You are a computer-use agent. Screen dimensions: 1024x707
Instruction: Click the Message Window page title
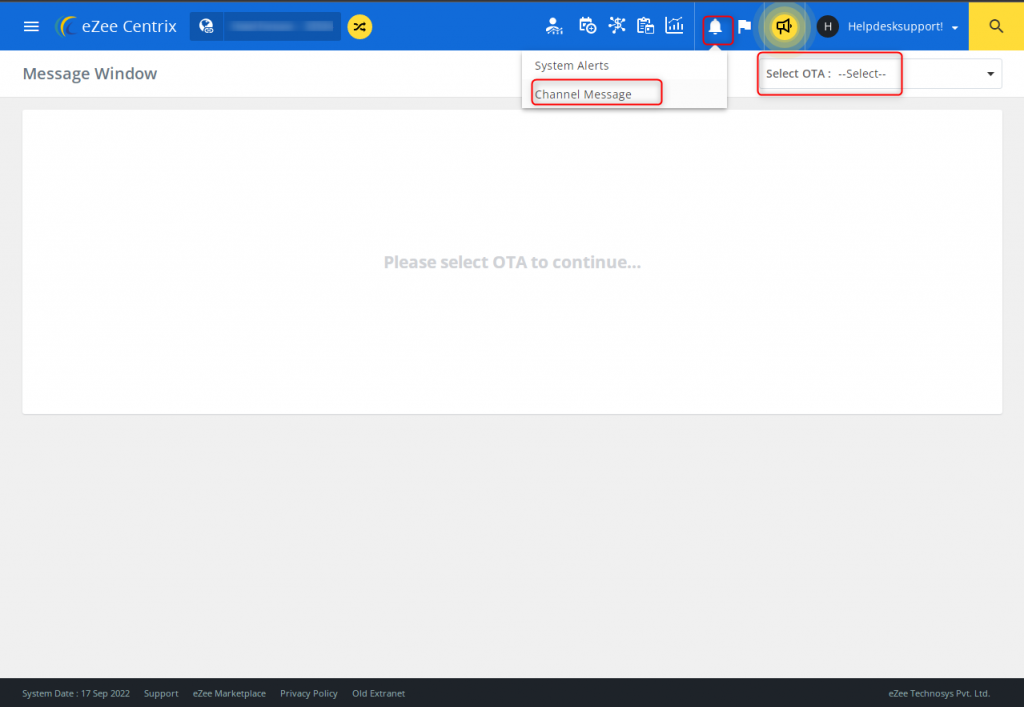(90, 74)
